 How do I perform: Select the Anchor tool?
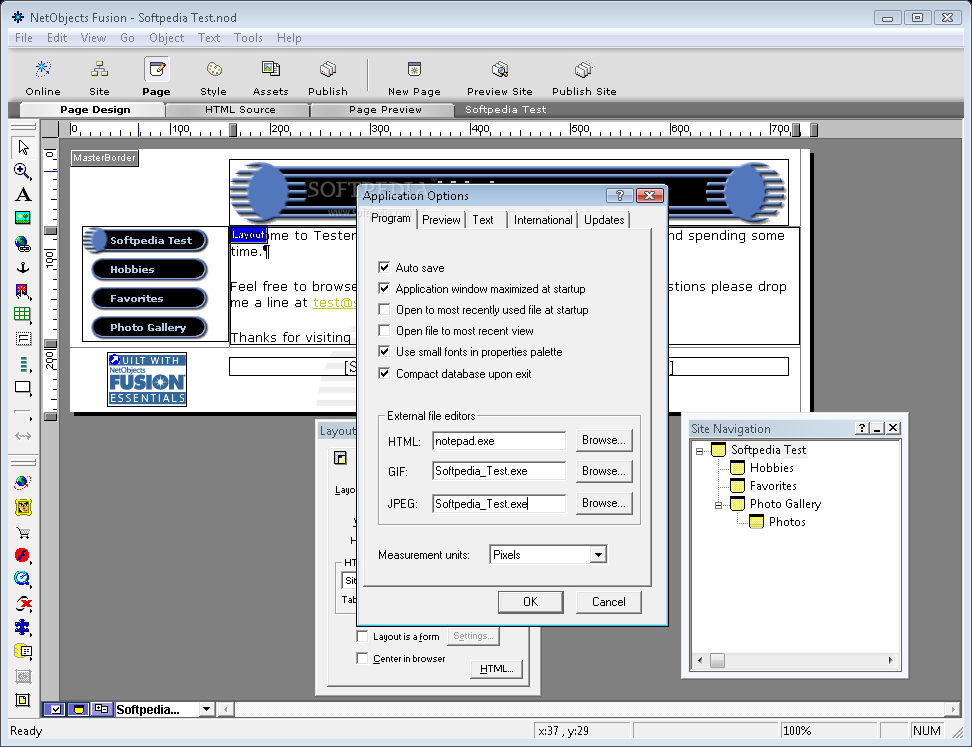(x=23, y=267)
